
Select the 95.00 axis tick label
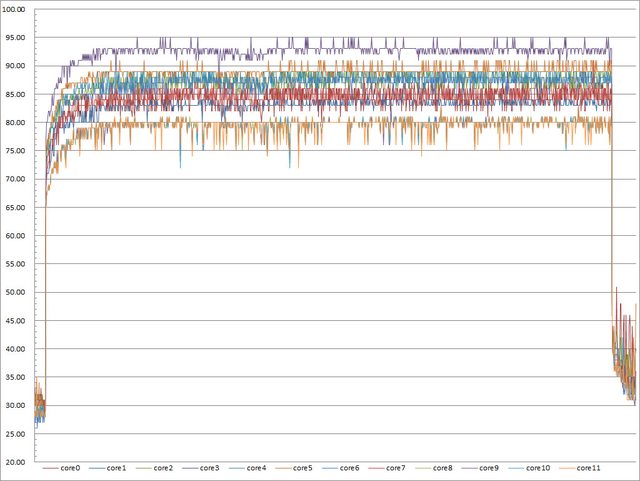click(17, 38)
